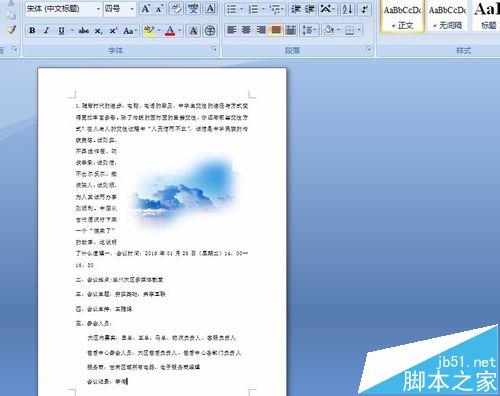
Task: Click the Copy icon in the Clipboard group
Action: click(x=12, y=15)
